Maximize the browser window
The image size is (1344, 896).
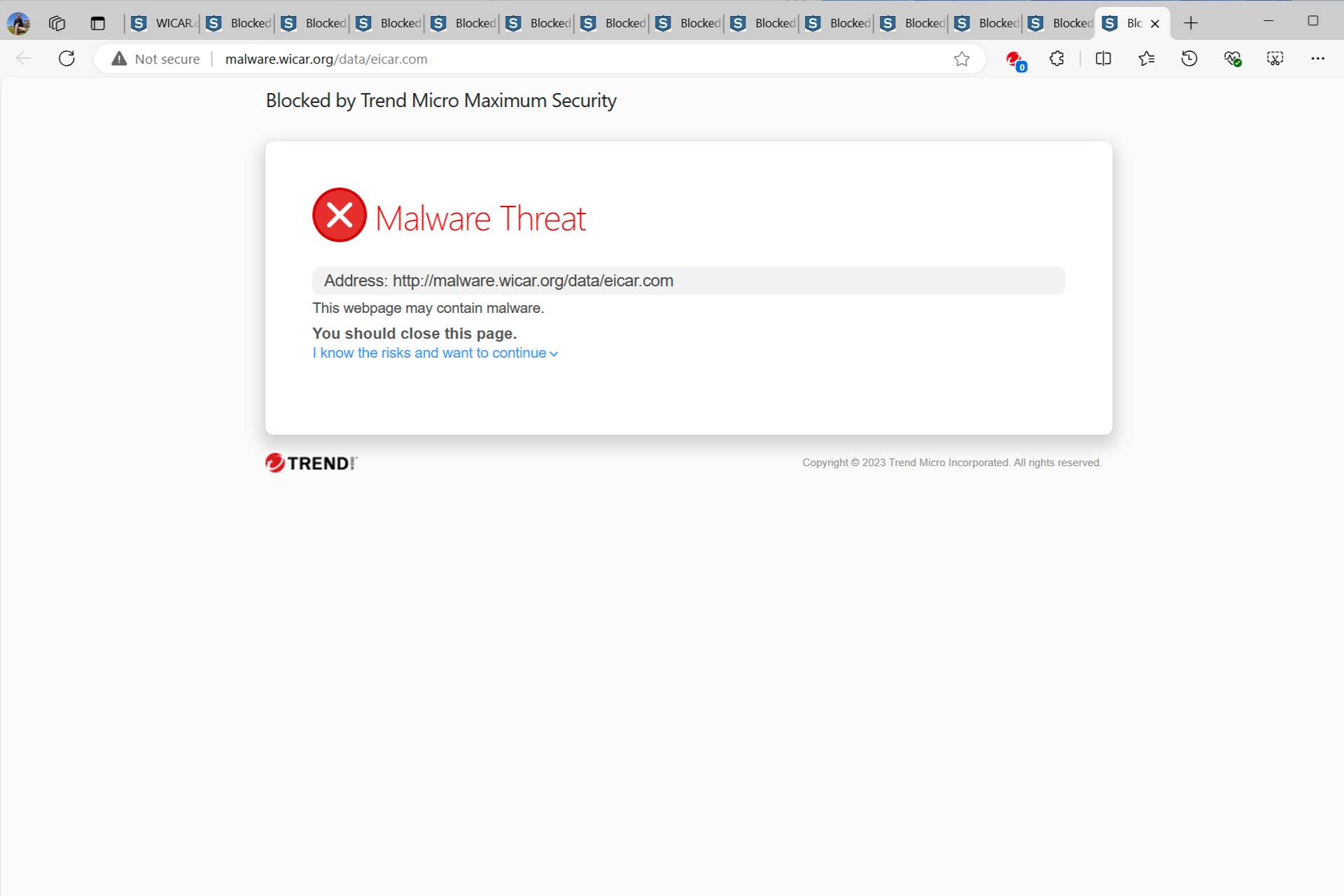coord(1313,21)
